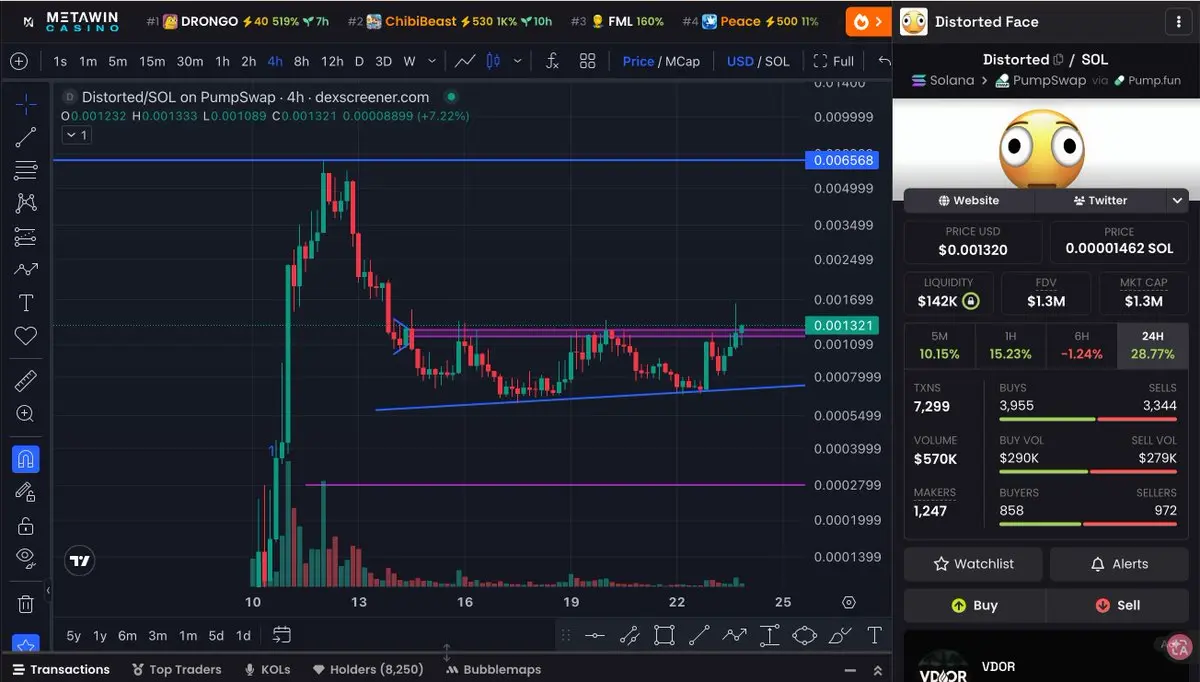Select the Text tool in left sidebar

(x=26, y=303)
